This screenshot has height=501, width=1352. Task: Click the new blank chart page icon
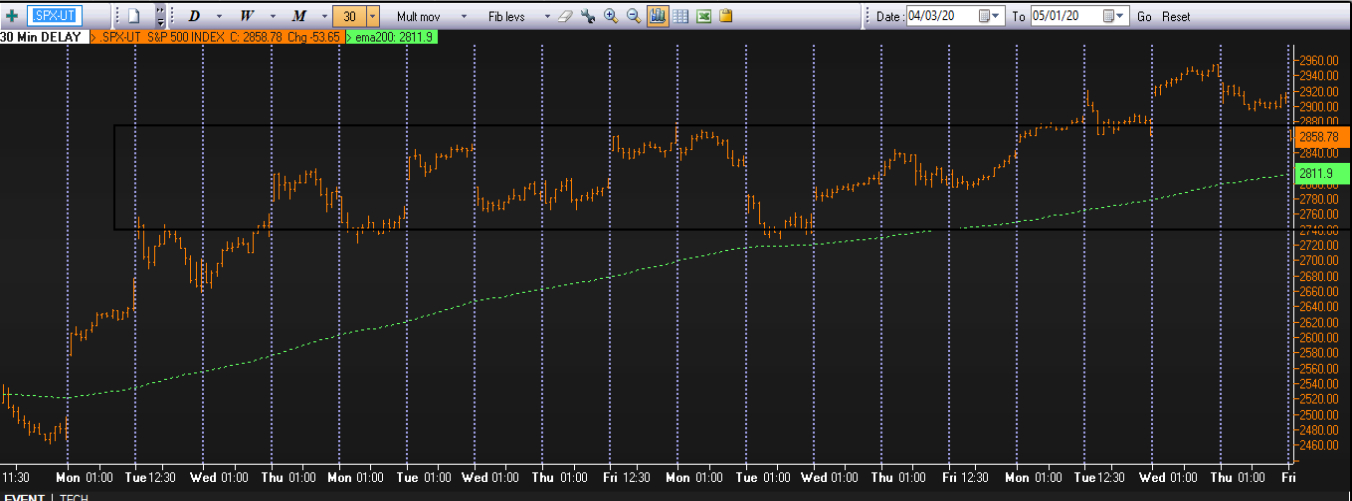[x=133, y=16]
